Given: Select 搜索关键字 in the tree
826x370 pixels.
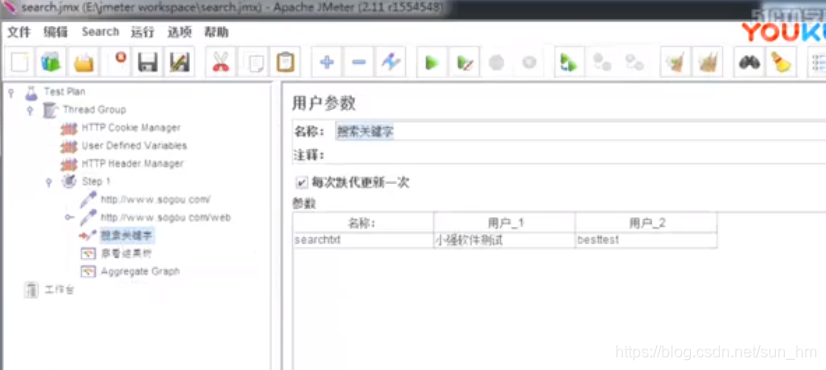Looking at the screenshot, I should 126,235.
